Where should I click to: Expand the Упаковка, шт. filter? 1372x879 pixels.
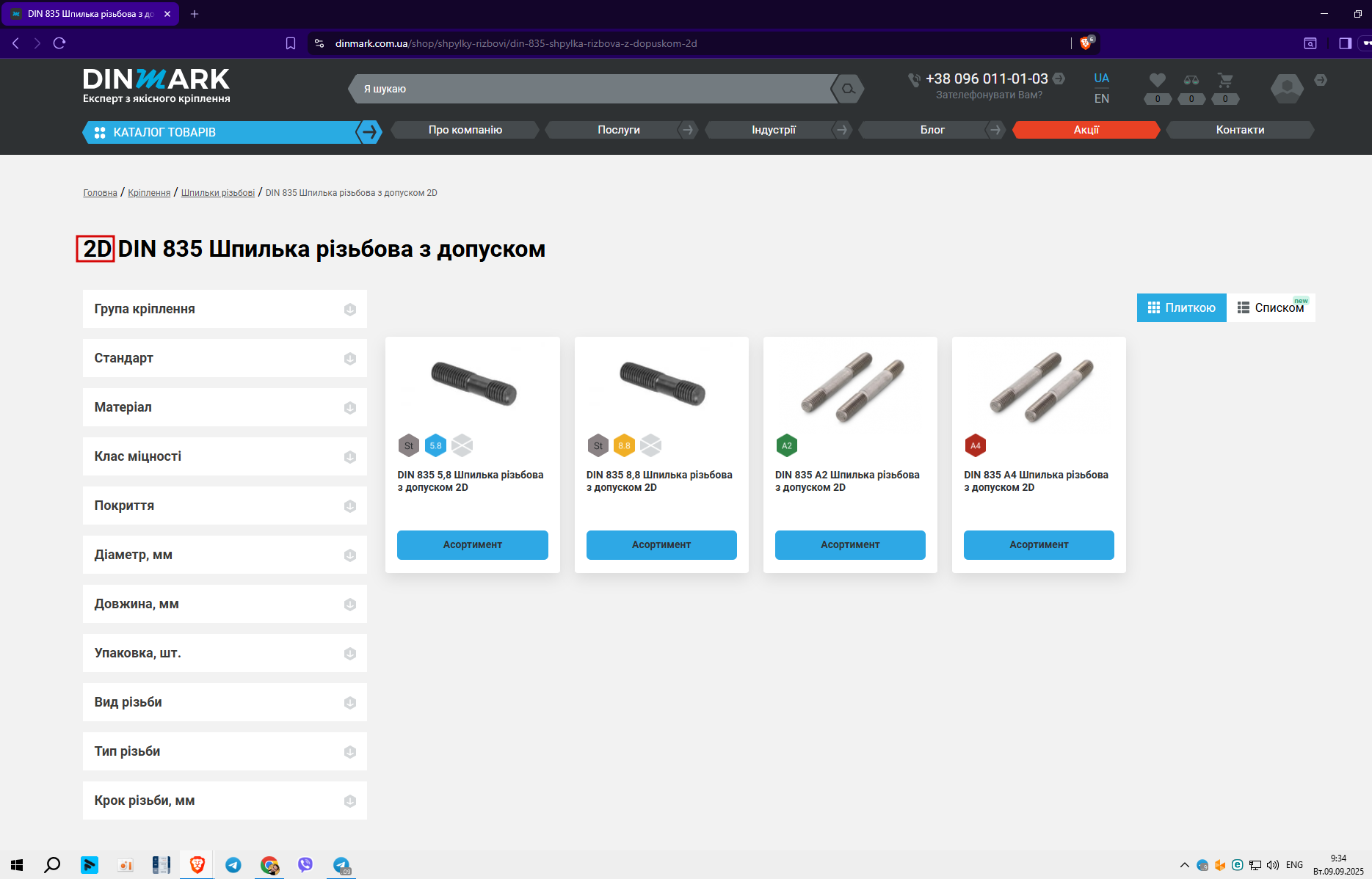(x=225, y=653)
